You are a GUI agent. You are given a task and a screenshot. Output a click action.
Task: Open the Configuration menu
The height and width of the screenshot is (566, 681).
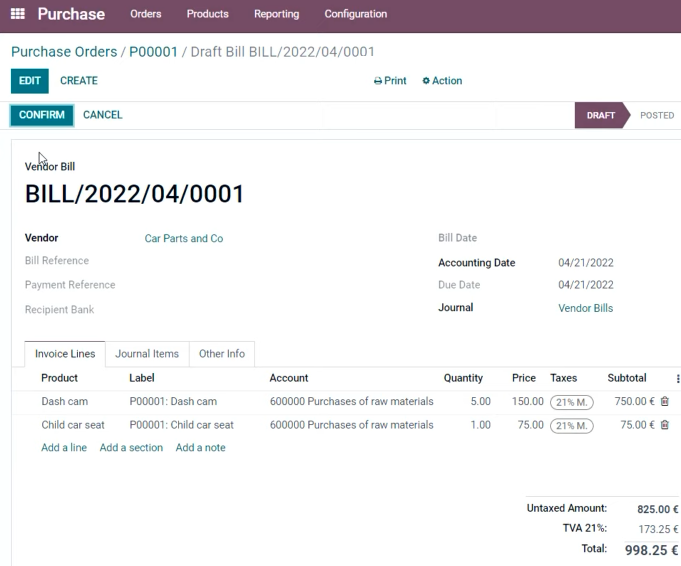coord(356,14)
